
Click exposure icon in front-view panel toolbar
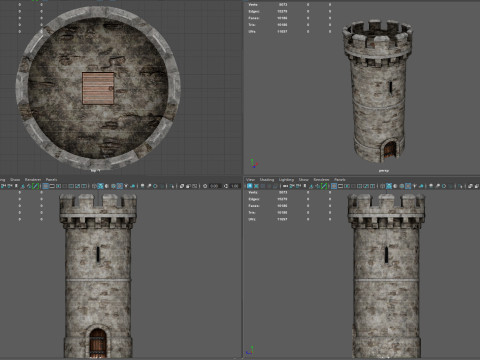205,186
